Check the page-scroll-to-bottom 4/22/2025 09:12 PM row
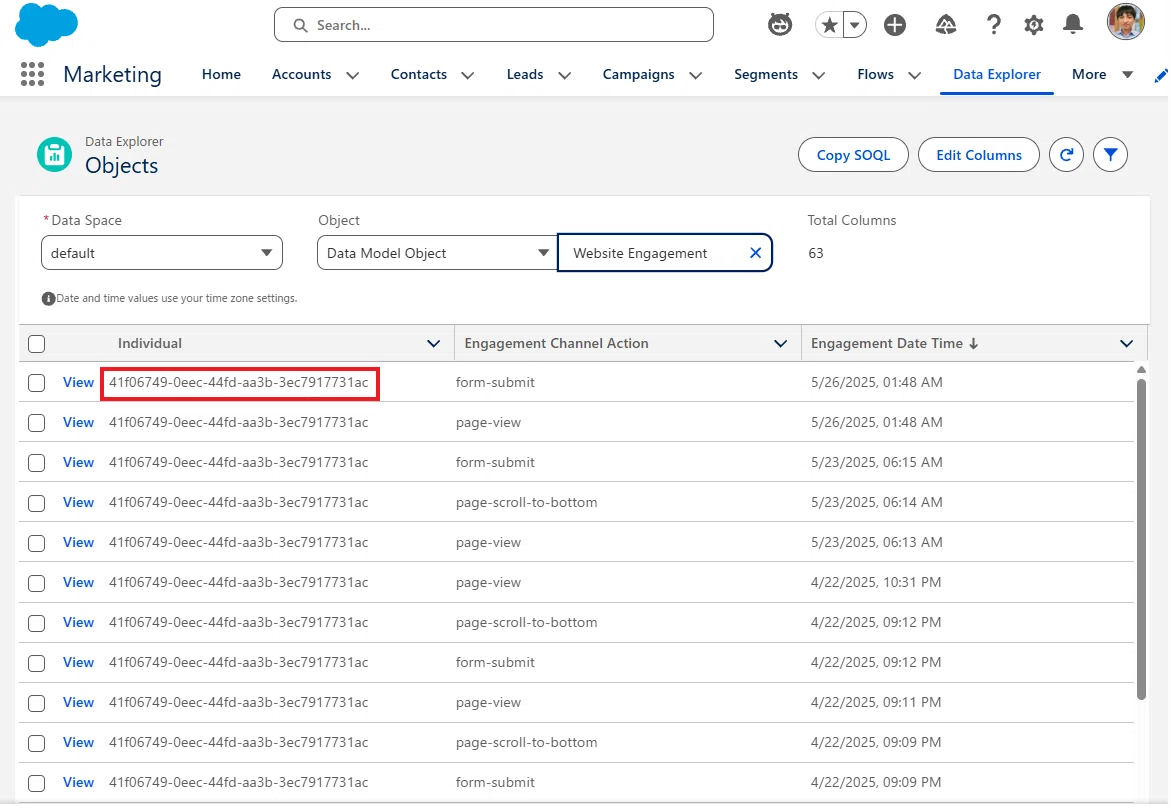The height and width of the screenshot is (808, 1171). pos(37,623)
